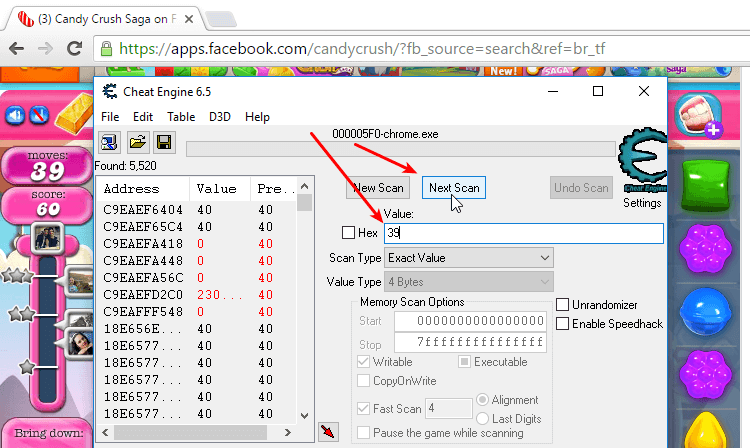Open the Cheat Engine process list icon
The height and width of the screenshot is (448, 750).
click(109, 142)
